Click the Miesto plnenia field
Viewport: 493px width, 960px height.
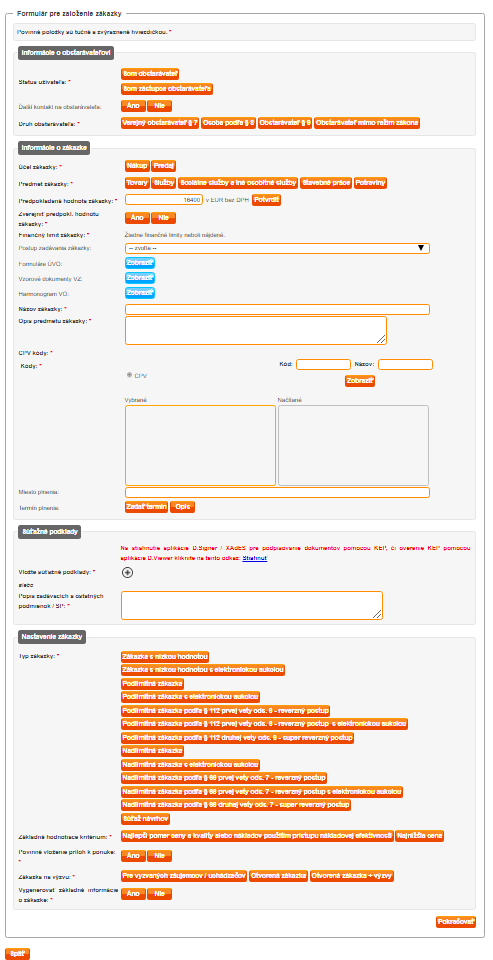click(x=277, y=492)
